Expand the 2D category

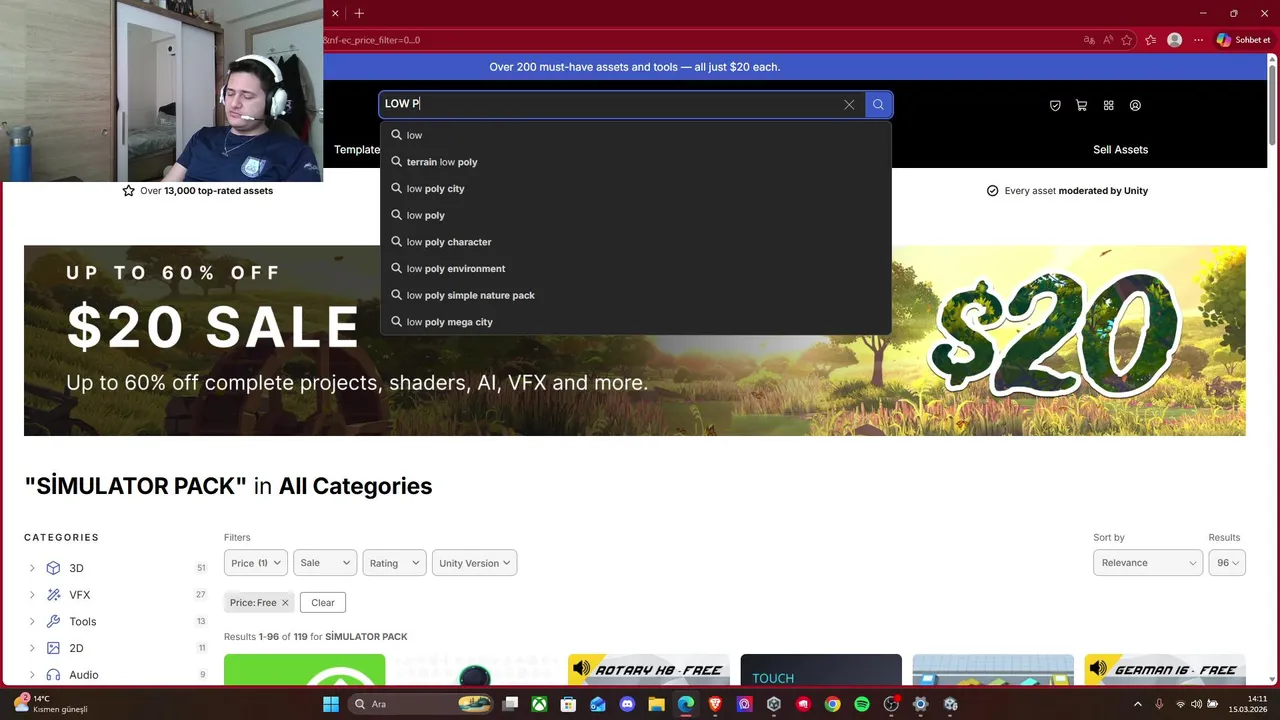[x=32, y=648]
